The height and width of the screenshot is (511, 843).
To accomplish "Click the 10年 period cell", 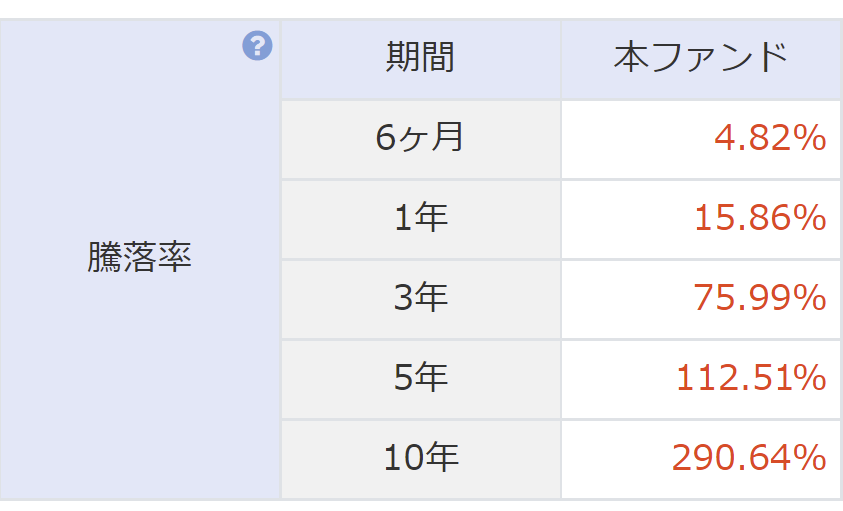I will (420, 458).
